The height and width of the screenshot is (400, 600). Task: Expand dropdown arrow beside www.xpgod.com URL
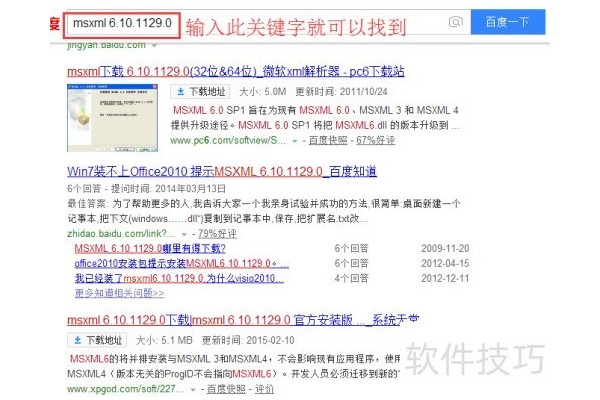coord(193,390)
